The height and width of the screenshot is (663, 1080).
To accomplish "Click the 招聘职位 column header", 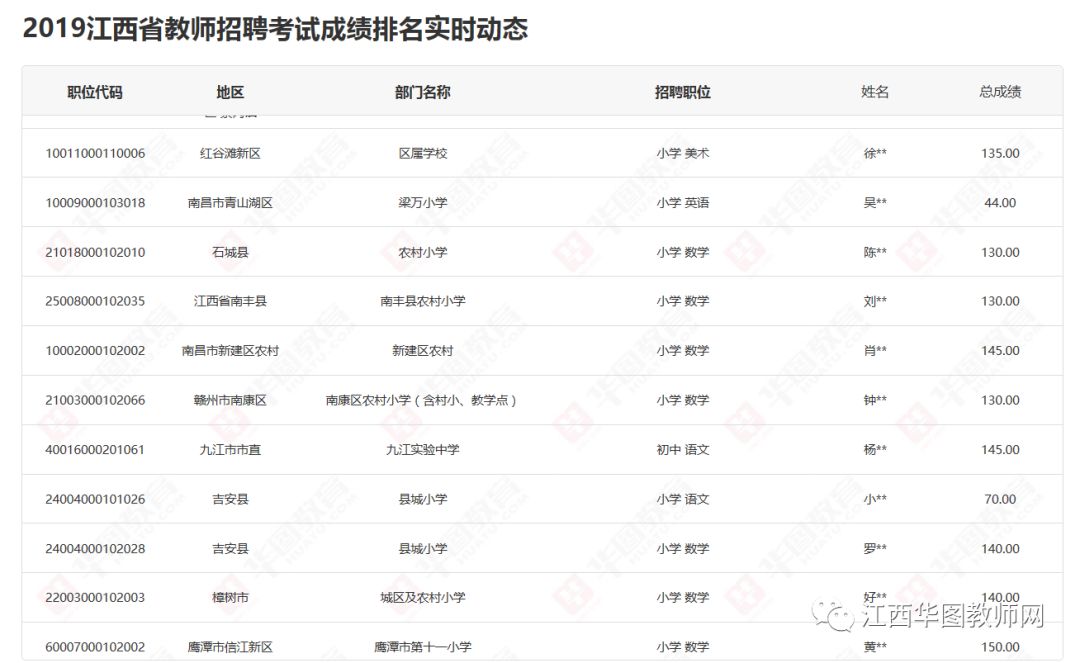I will [683, 92].
